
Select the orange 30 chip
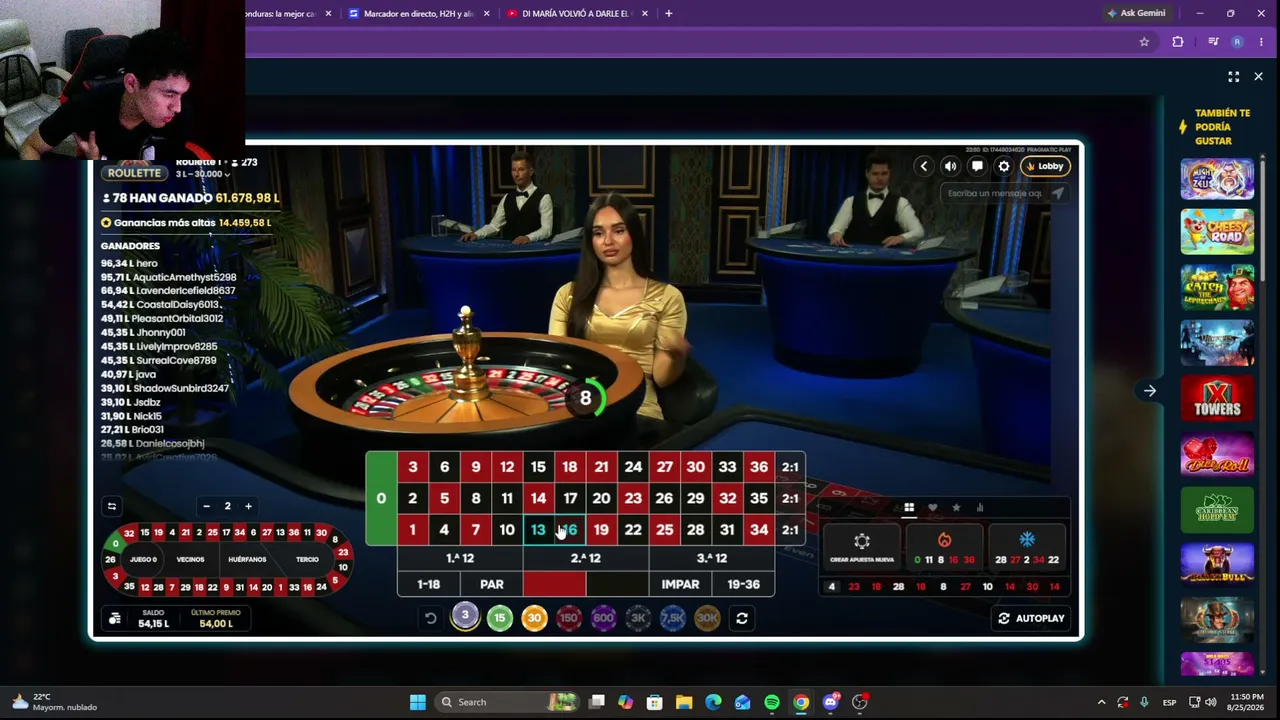(x=534, y=618)
